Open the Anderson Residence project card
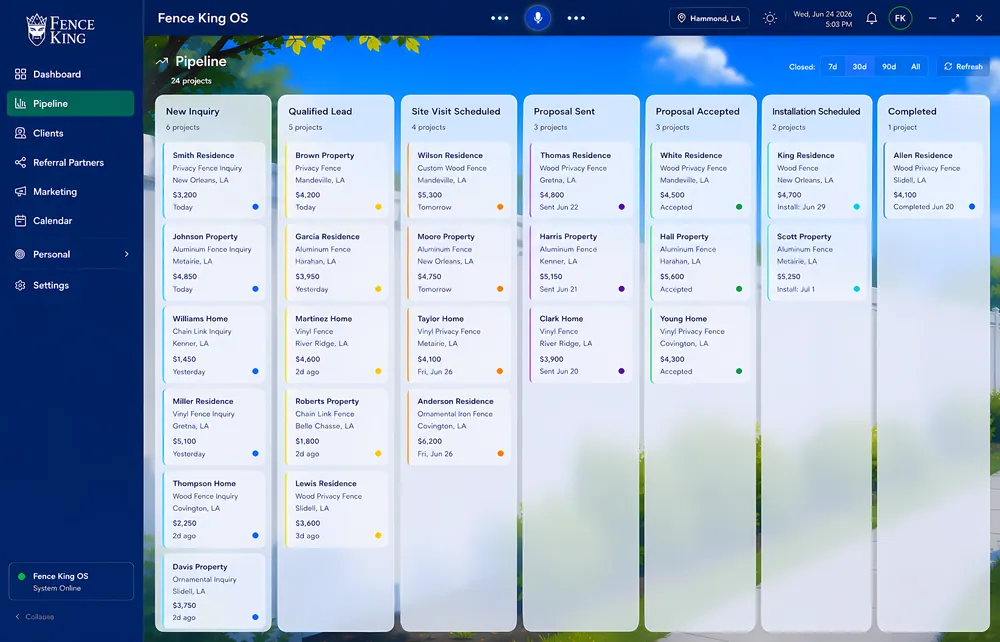 [x=459, y=427]
